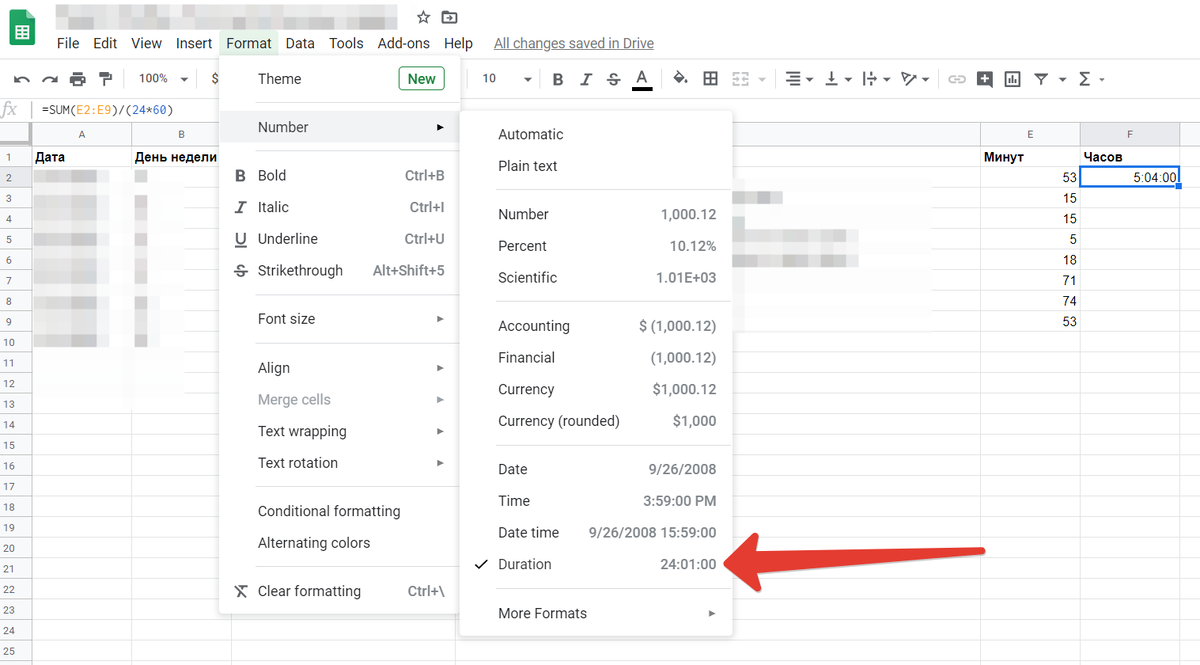
Task: Close the open Format menu
Action: [248, 43]
